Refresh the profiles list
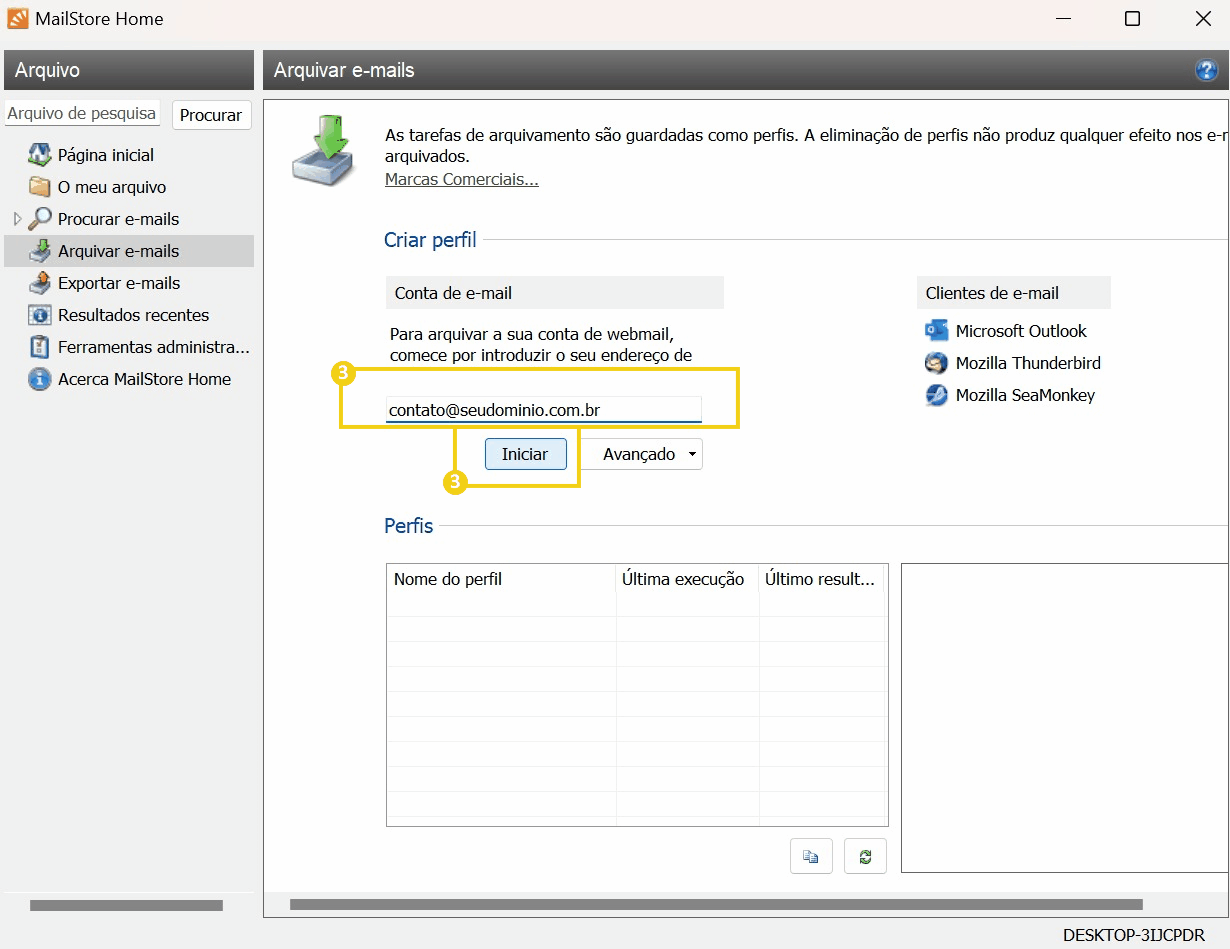Viewport: 1230px width, 949px height. 865,856
